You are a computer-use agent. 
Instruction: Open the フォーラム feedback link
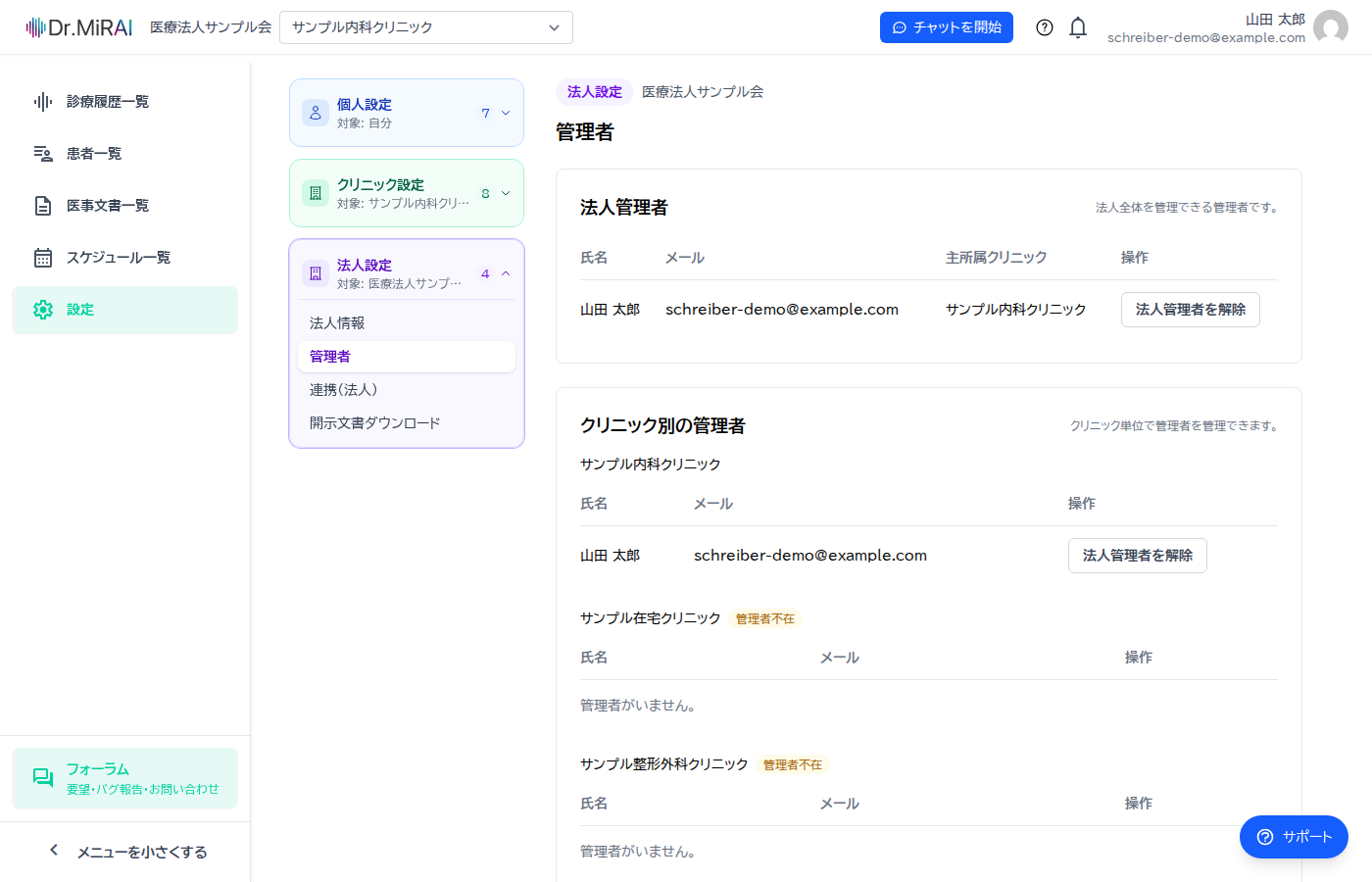pos(124,778)
